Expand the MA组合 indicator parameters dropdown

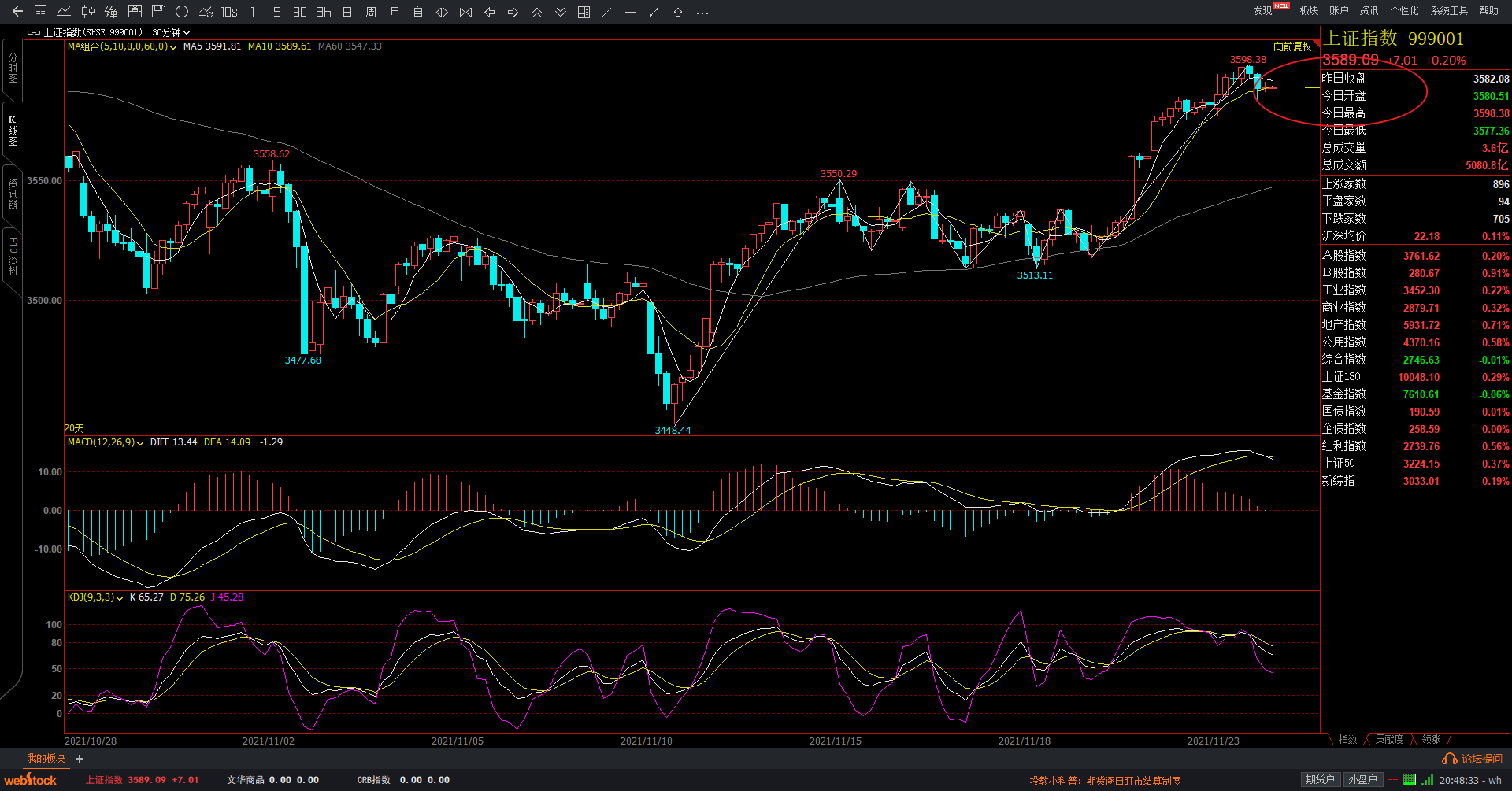coord(173,47)
